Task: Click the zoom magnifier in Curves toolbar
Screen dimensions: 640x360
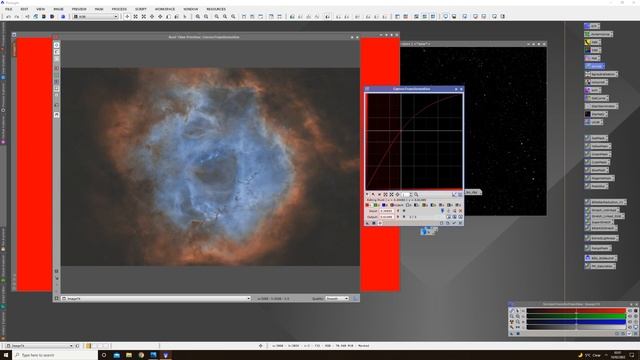Action: [416, 194]
